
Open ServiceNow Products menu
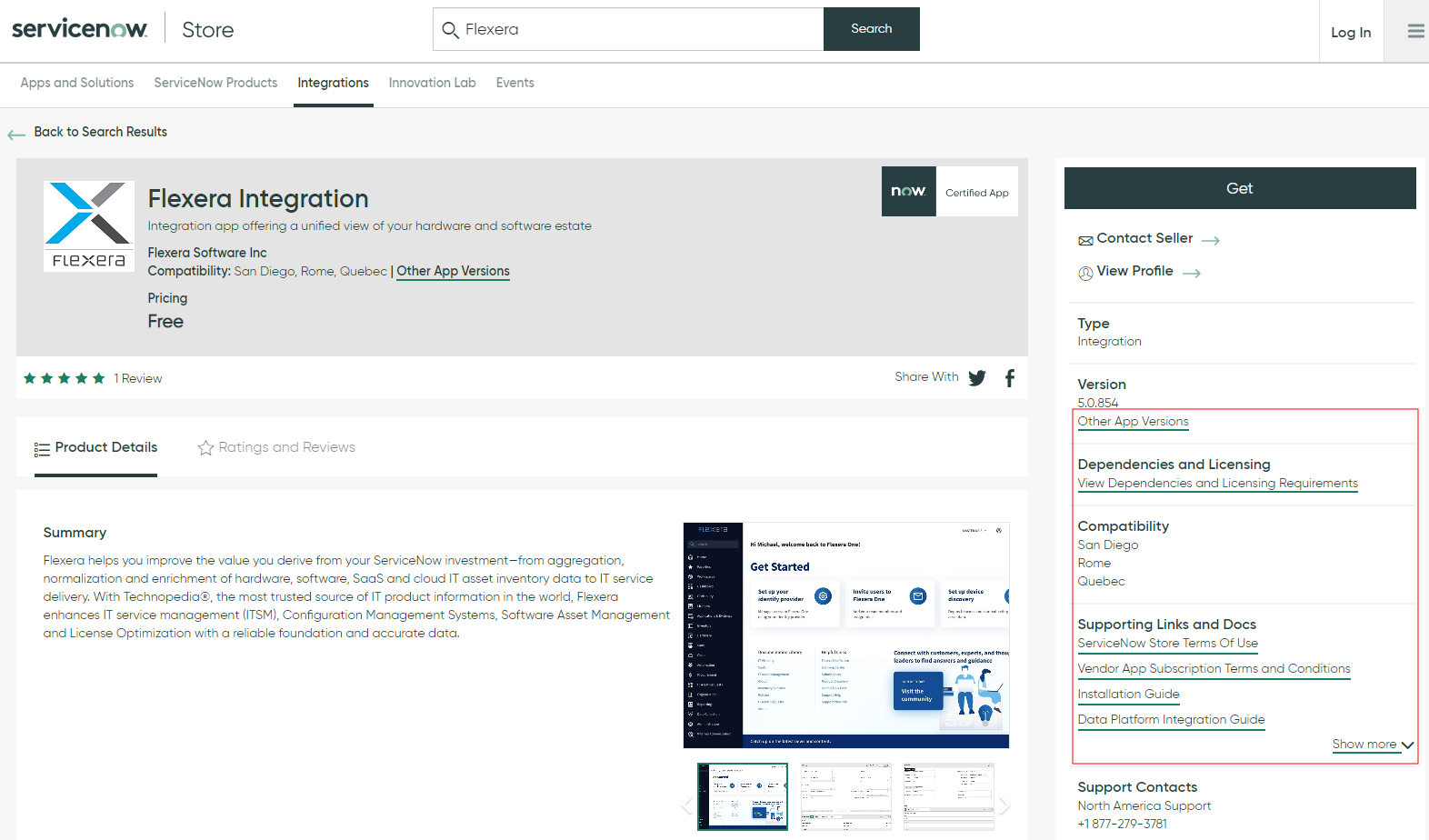point(215,83)
